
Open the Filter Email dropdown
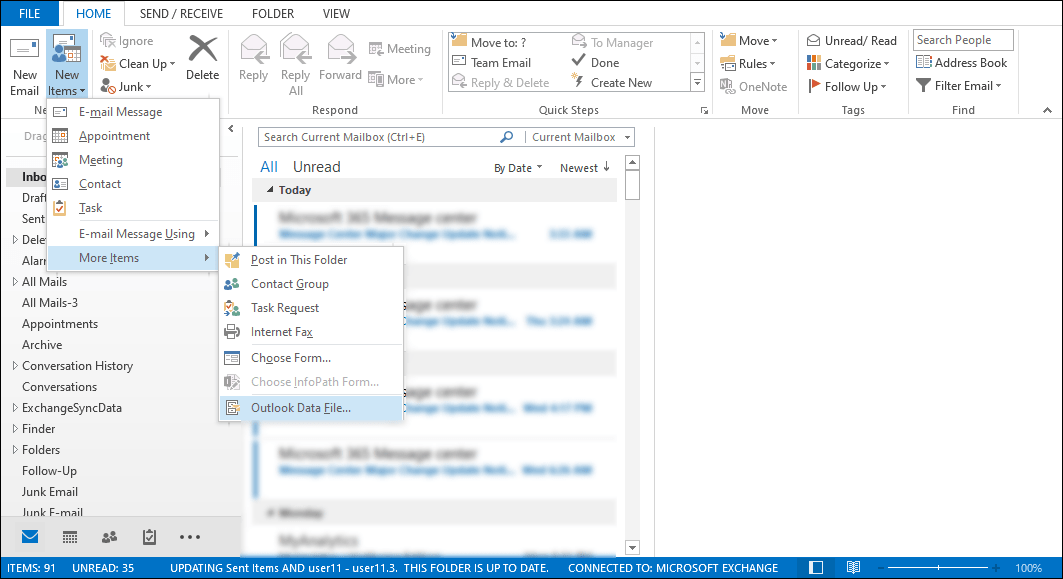pos(959,85)
